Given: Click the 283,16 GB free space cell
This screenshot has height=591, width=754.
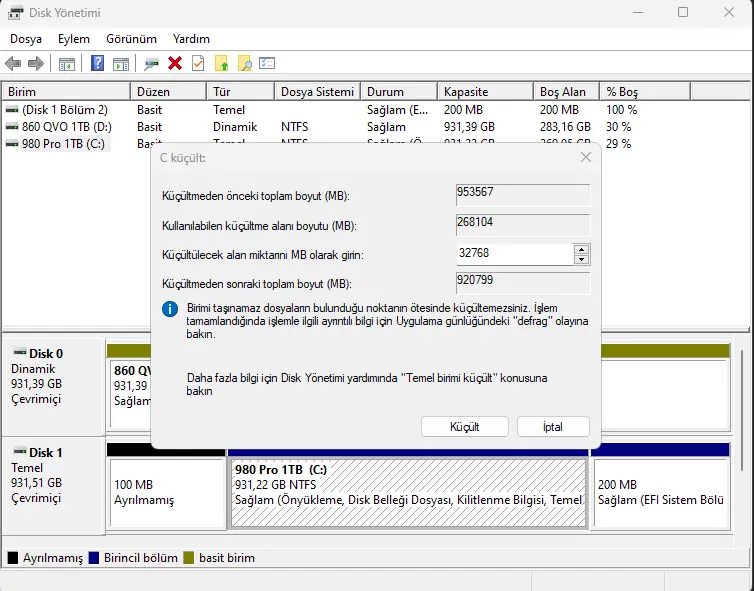Looking at the screenshot, I should (x=565, y=127).
